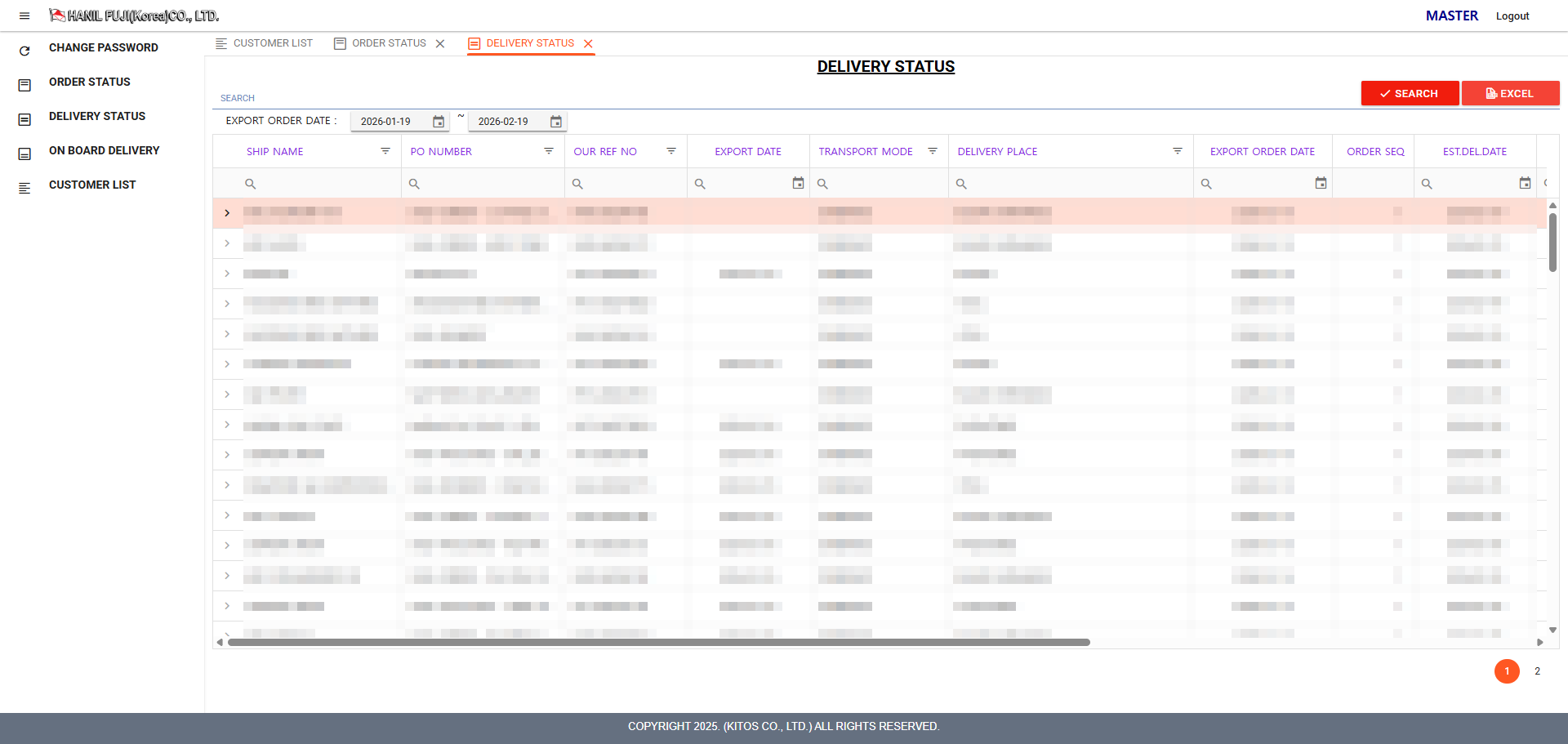Open Delivery Place column filter icon
This screenshot has height=744, width=1568.
pyautogui.click(x=1178, y=151)
